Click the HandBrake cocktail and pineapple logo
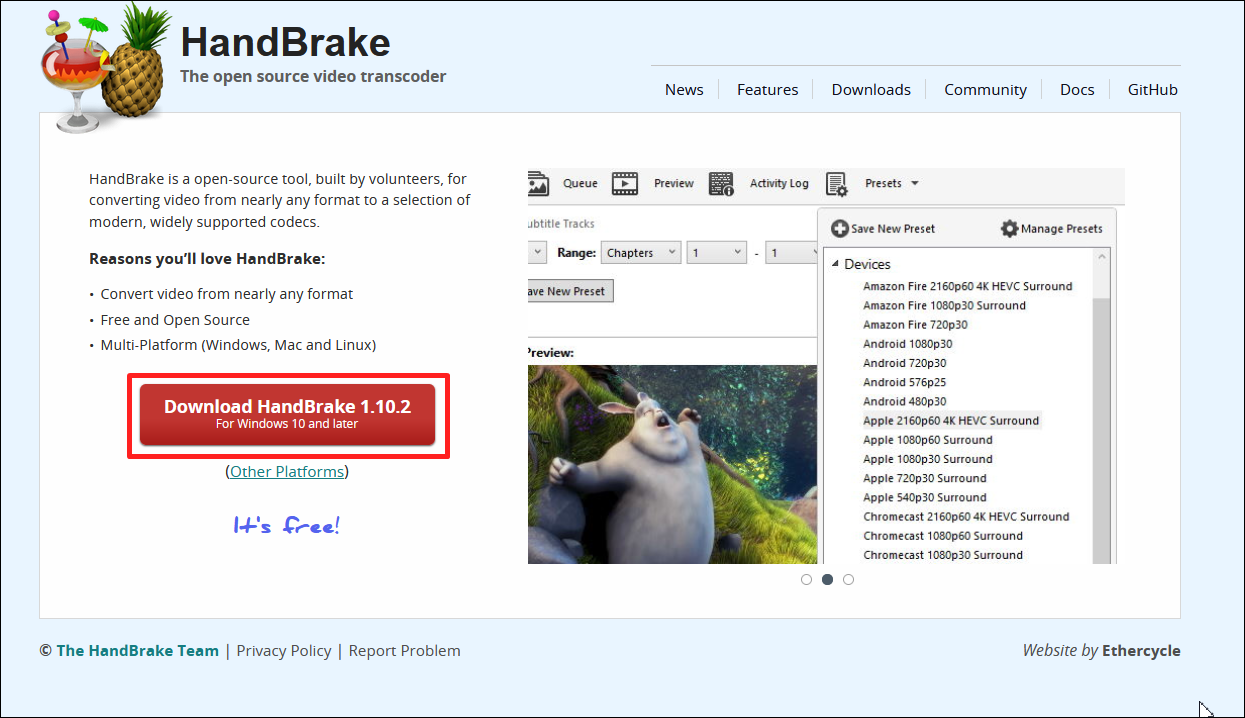Screen dimensions: 1245x718 105,70
